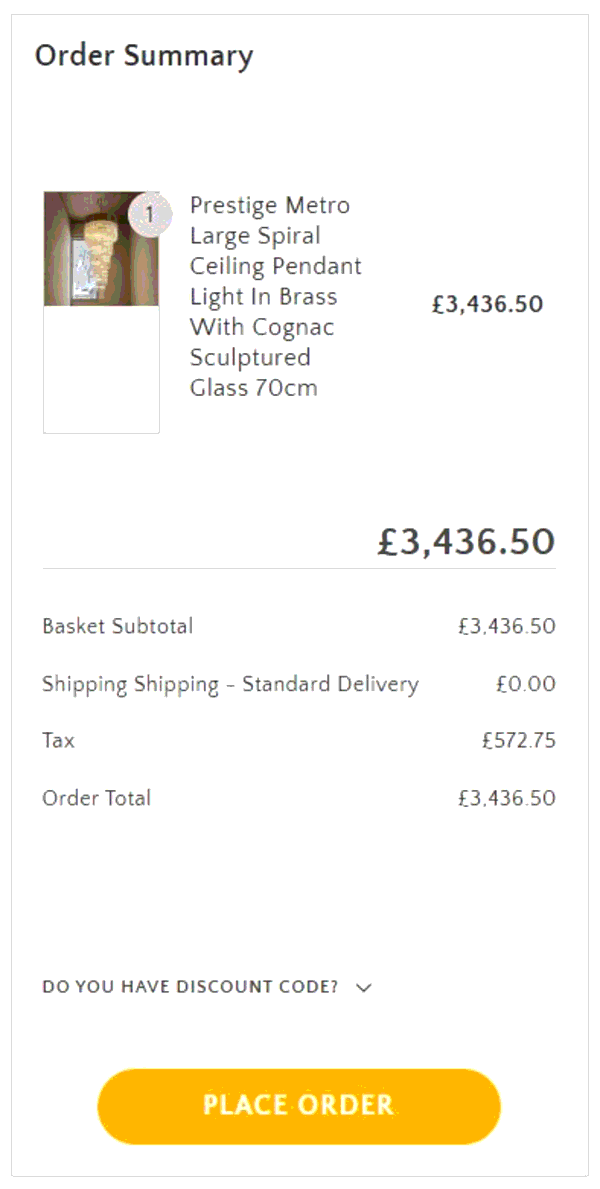This screenshot has height=1189, width=600.
Task: Select the Order Total label
Action: click(95, 797)
